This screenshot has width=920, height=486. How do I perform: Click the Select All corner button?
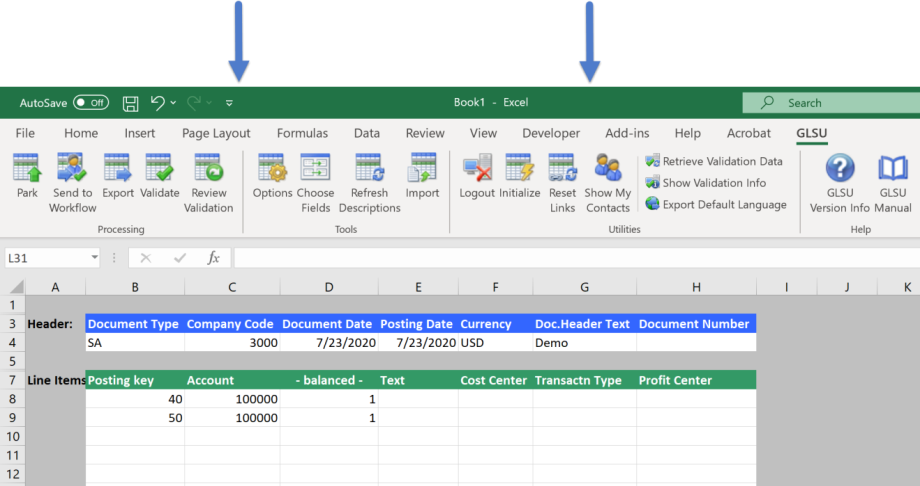(x=13, y=287)
